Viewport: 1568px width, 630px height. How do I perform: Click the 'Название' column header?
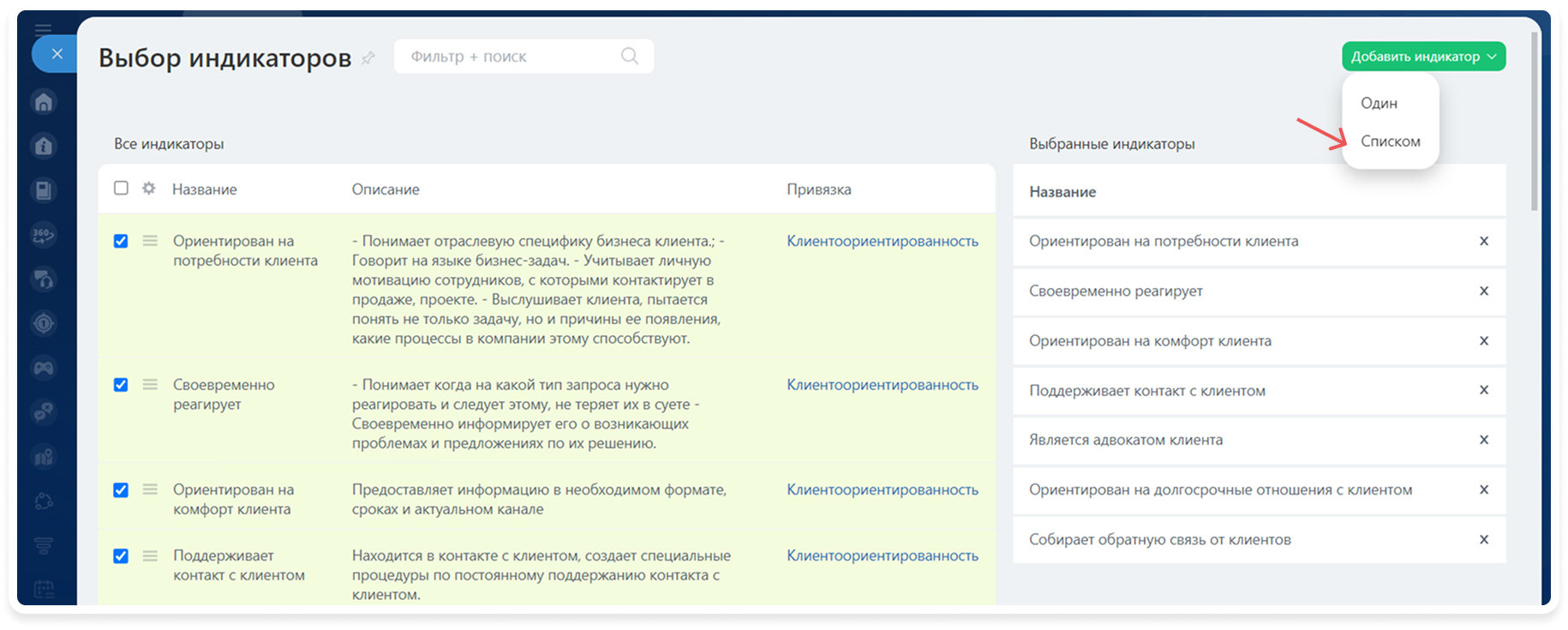click(204, 189)
